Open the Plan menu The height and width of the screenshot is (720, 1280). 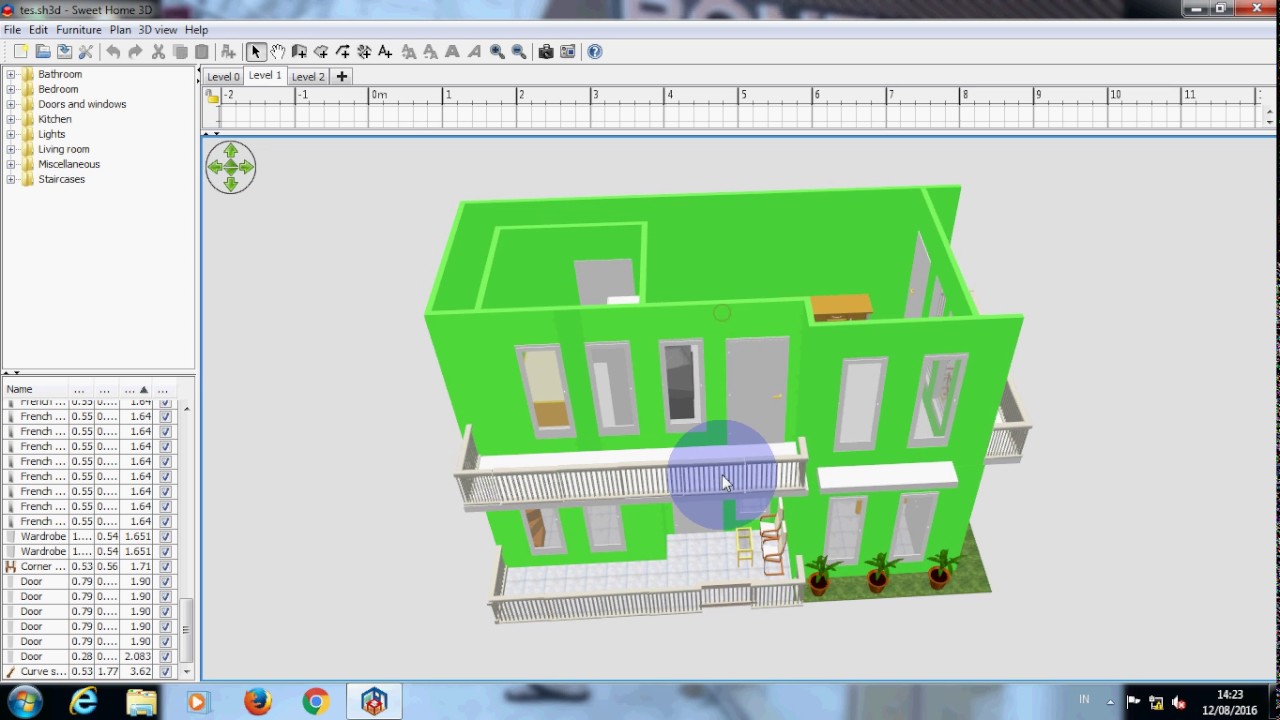120,30
